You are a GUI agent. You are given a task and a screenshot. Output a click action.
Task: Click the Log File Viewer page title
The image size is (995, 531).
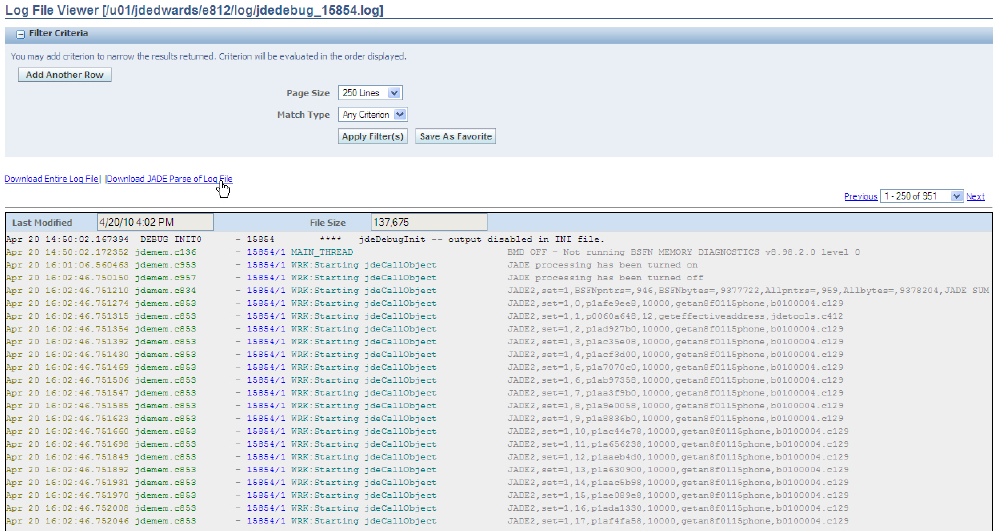[193, 9]
